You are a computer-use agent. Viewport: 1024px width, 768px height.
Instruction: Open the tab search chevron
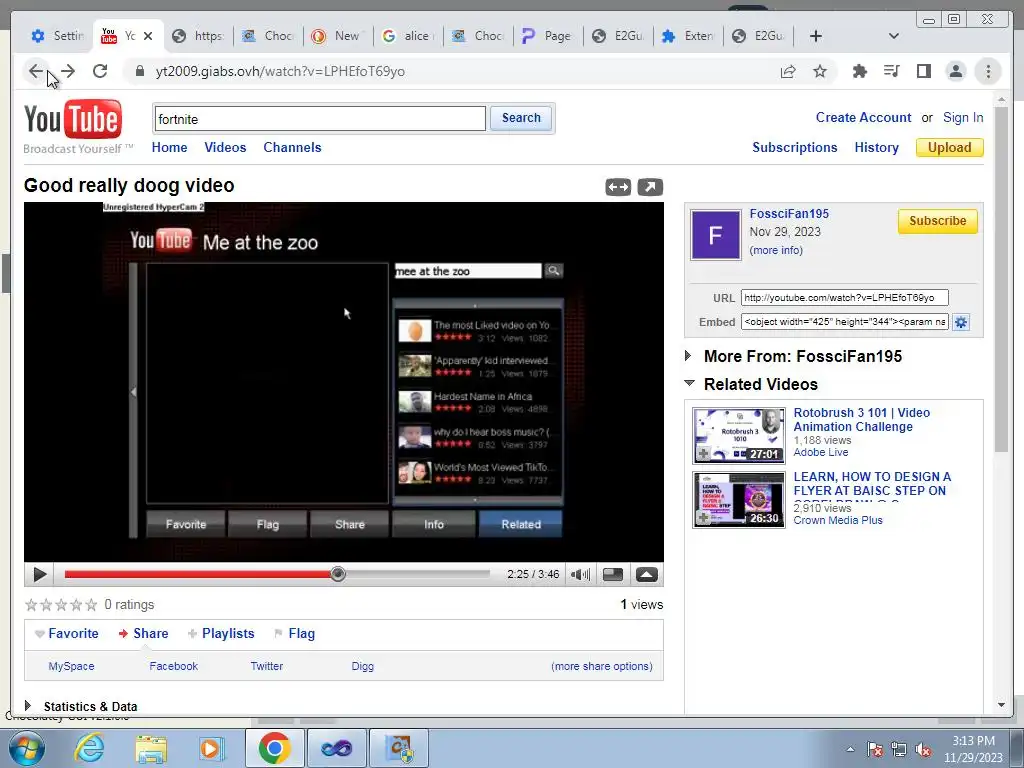coord(894,36)
